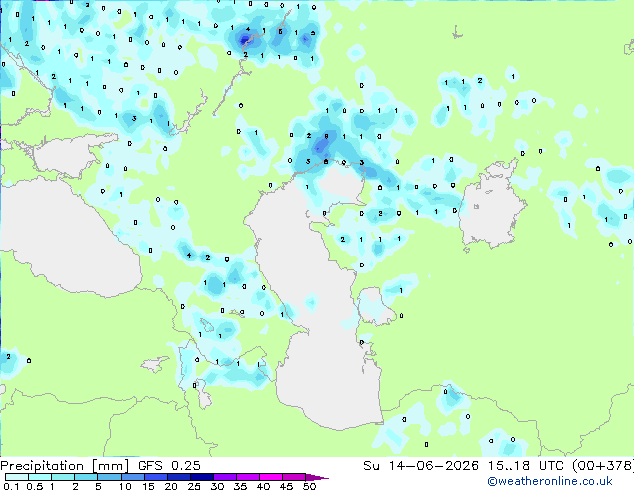Select the 30–35 mm purple legend swatch

225,477
